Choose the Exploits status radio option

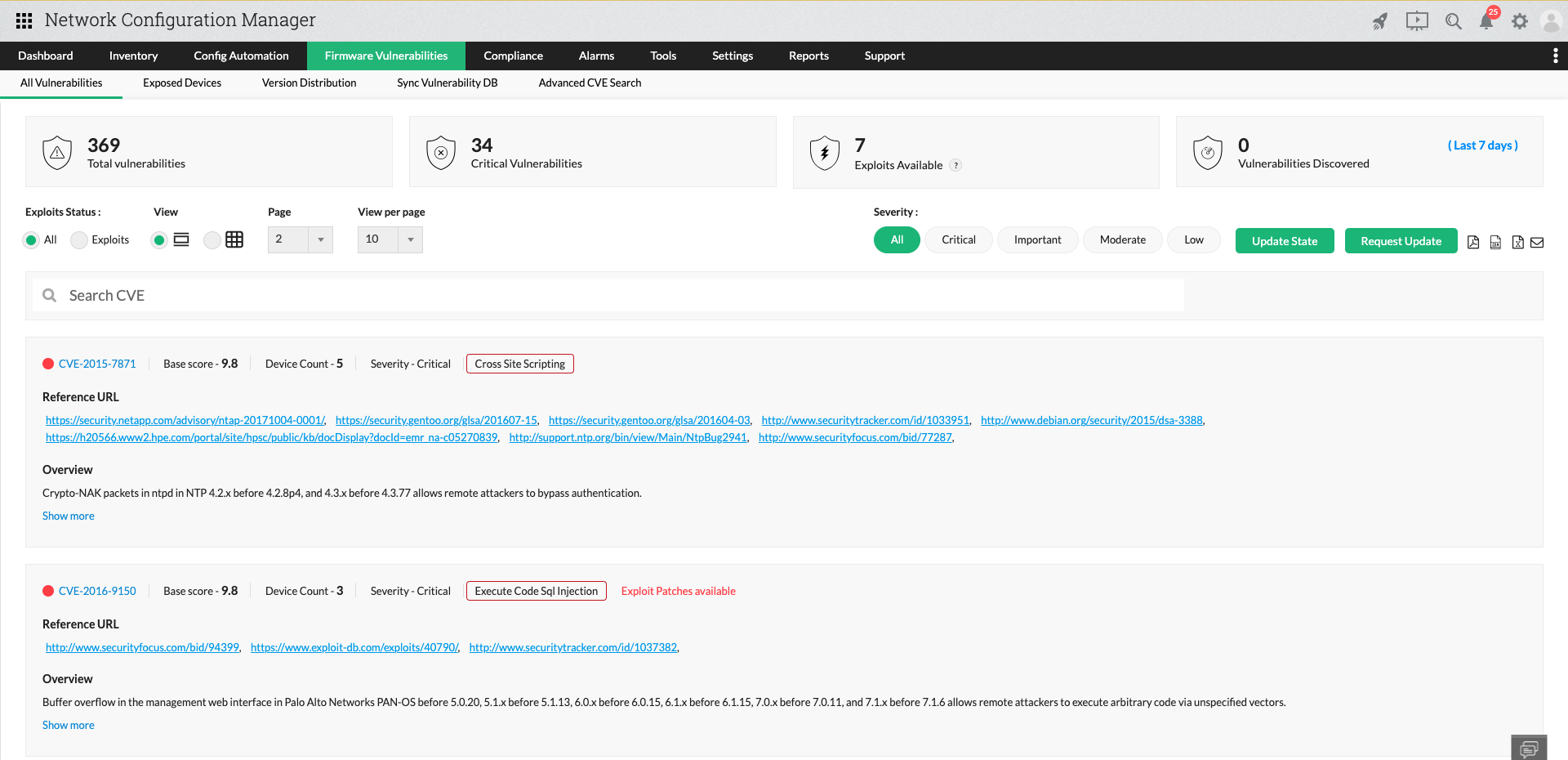tap(78, 239)
